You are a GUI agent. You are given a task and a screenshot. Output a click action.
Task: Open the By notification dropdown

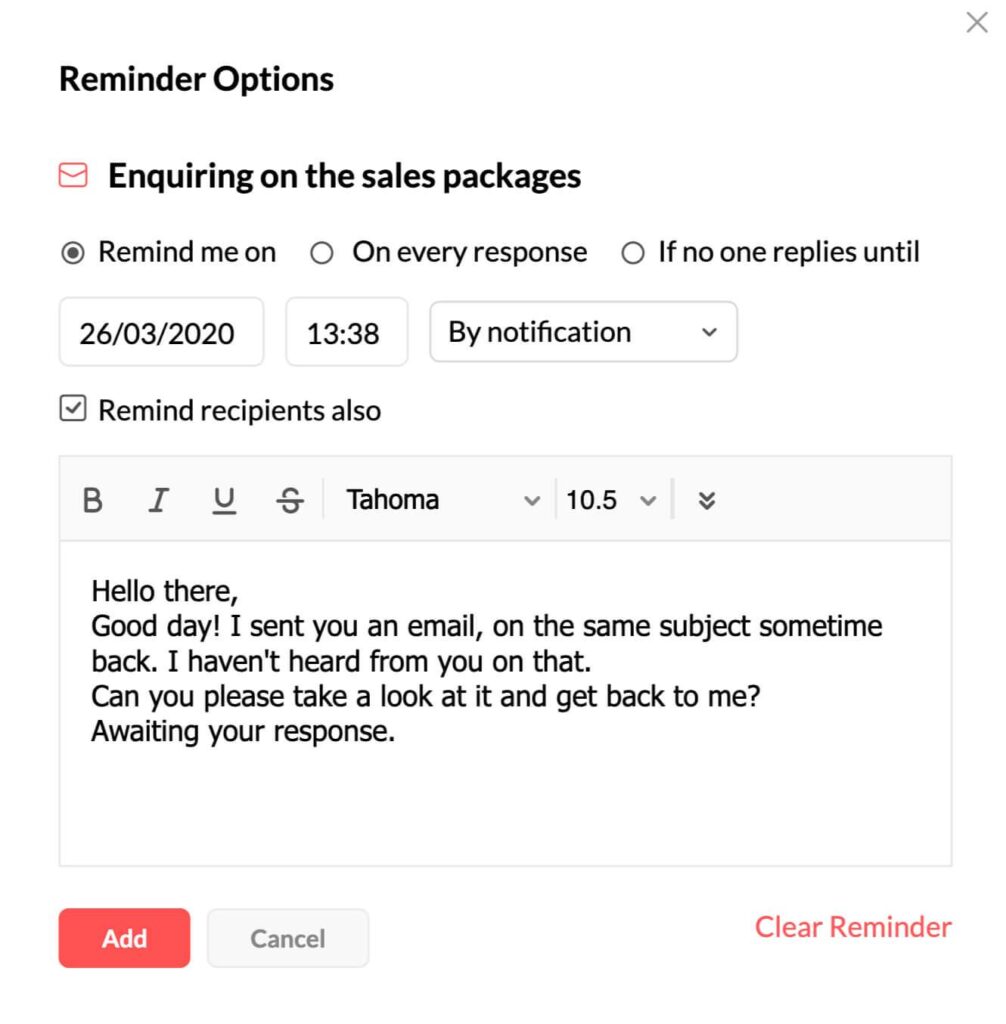point(583,332)
